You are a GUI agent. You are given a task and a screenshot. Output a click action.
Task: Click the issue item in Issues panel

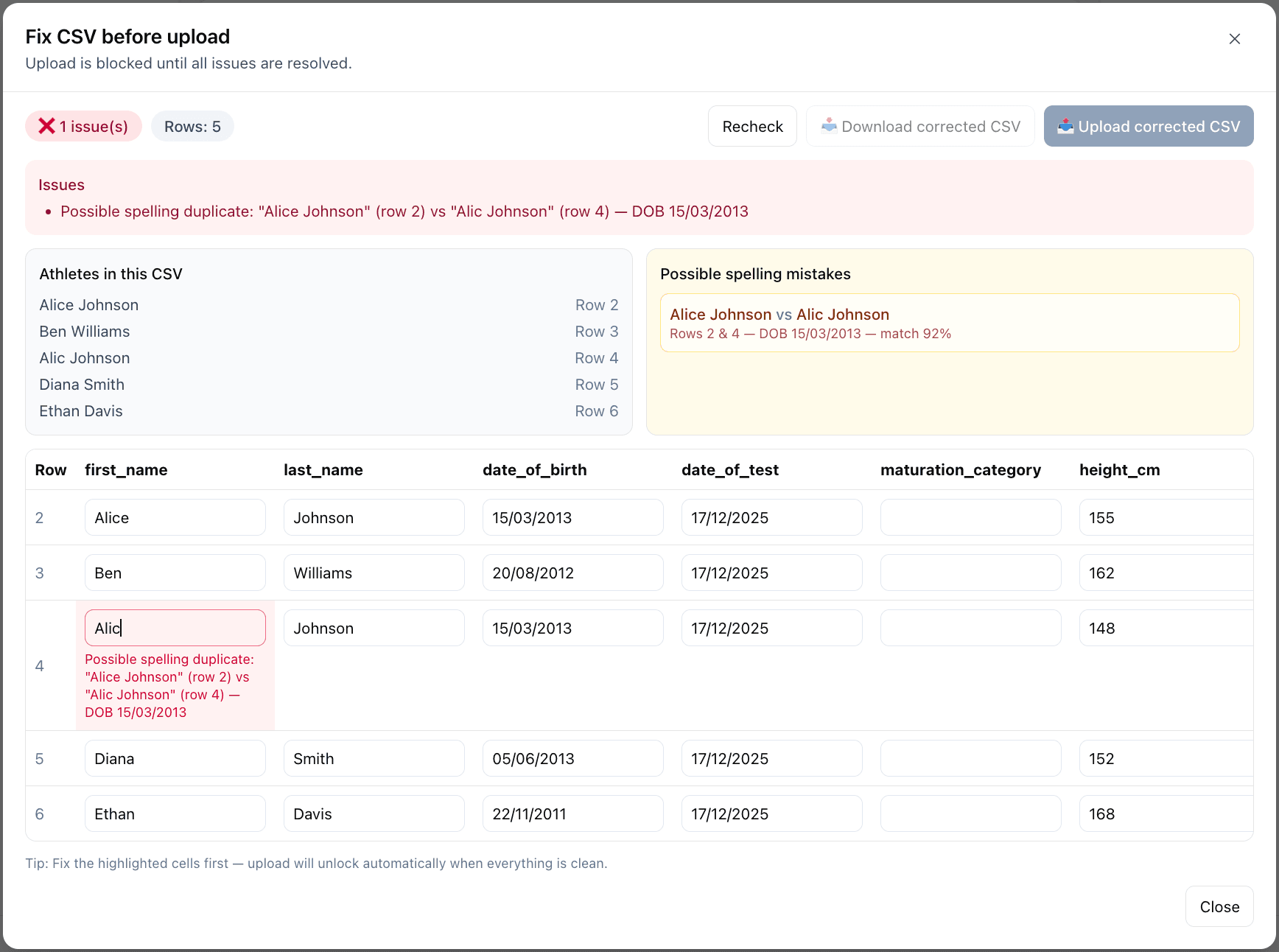coord(404,211)
